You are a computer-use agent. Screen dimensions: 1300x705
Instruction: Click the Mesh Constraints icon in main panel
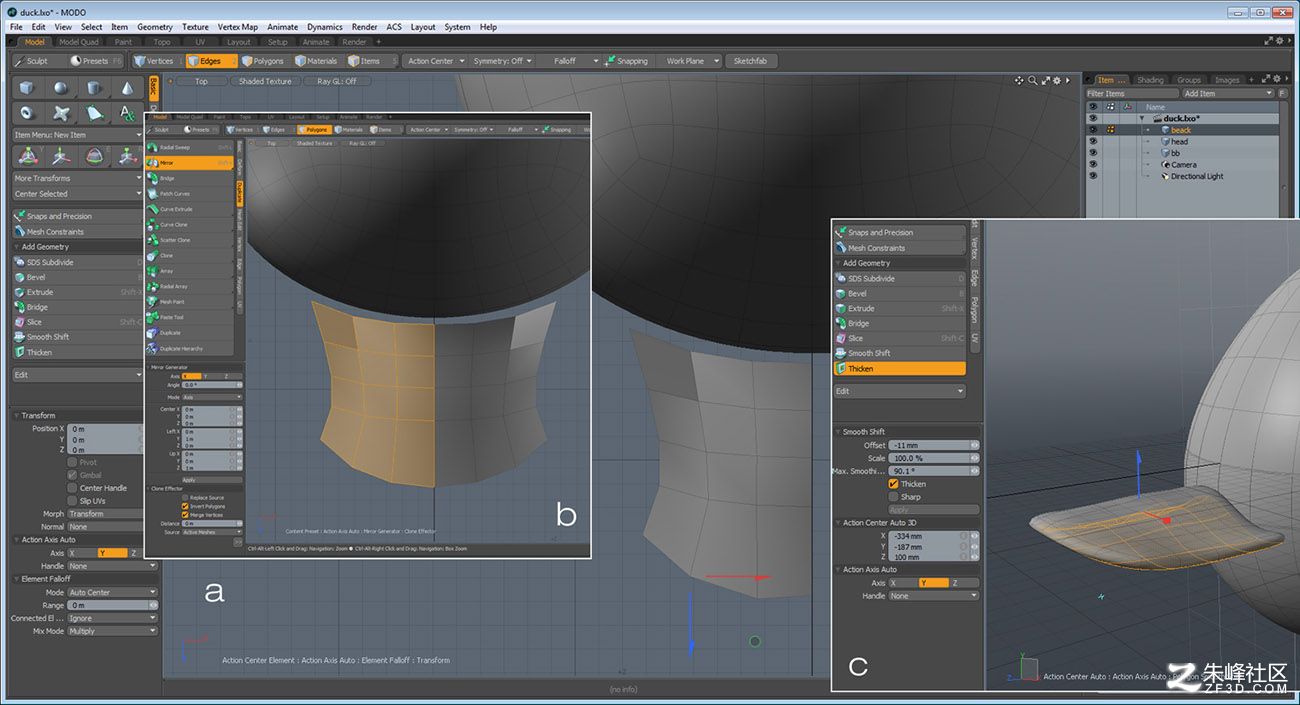click(x=19, y=231)
